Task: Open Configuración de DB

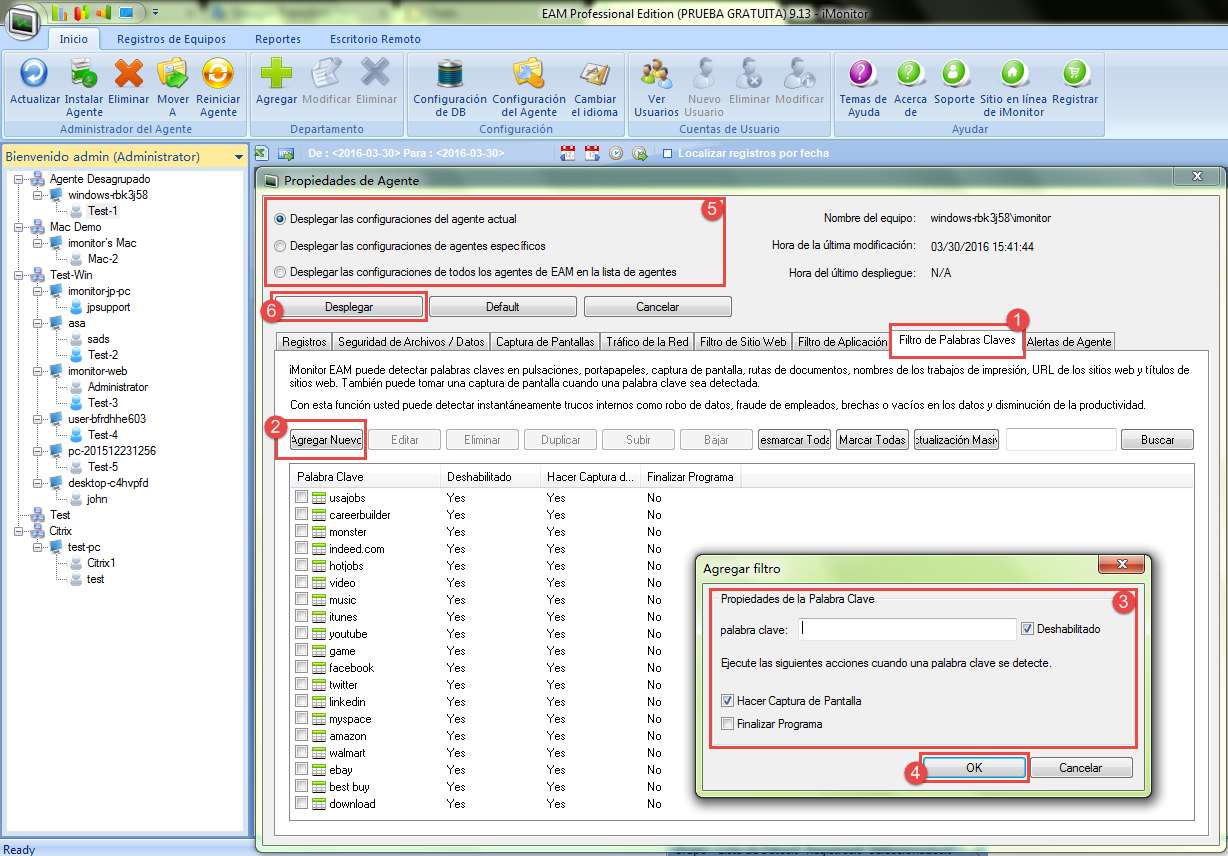Action: [450, 75]
